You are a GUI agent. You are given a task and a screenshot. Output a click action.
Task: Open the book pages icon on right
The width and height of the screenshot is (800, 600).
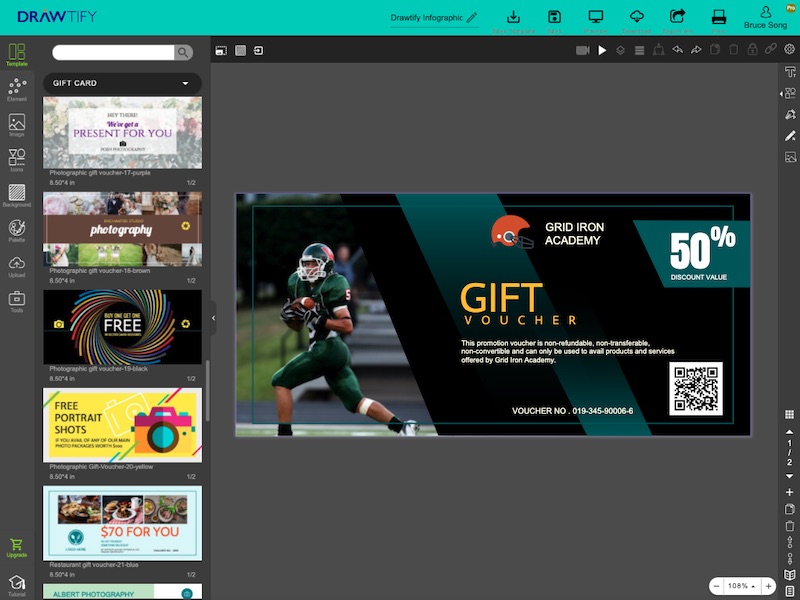pyautogui.click(x=789, y=574)
